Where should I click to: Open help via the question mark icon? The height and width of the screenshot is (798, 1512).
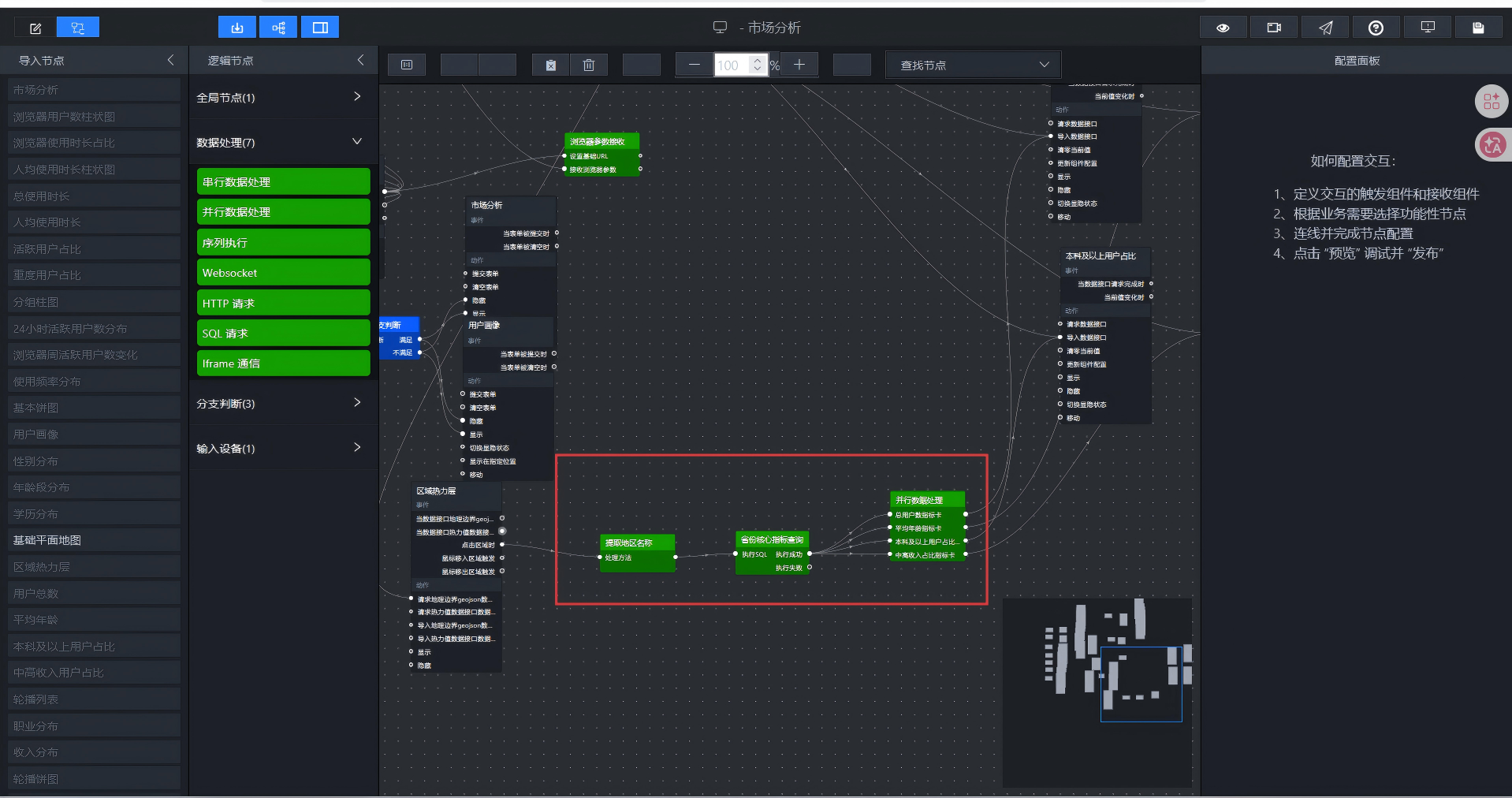pos(1376,28)
